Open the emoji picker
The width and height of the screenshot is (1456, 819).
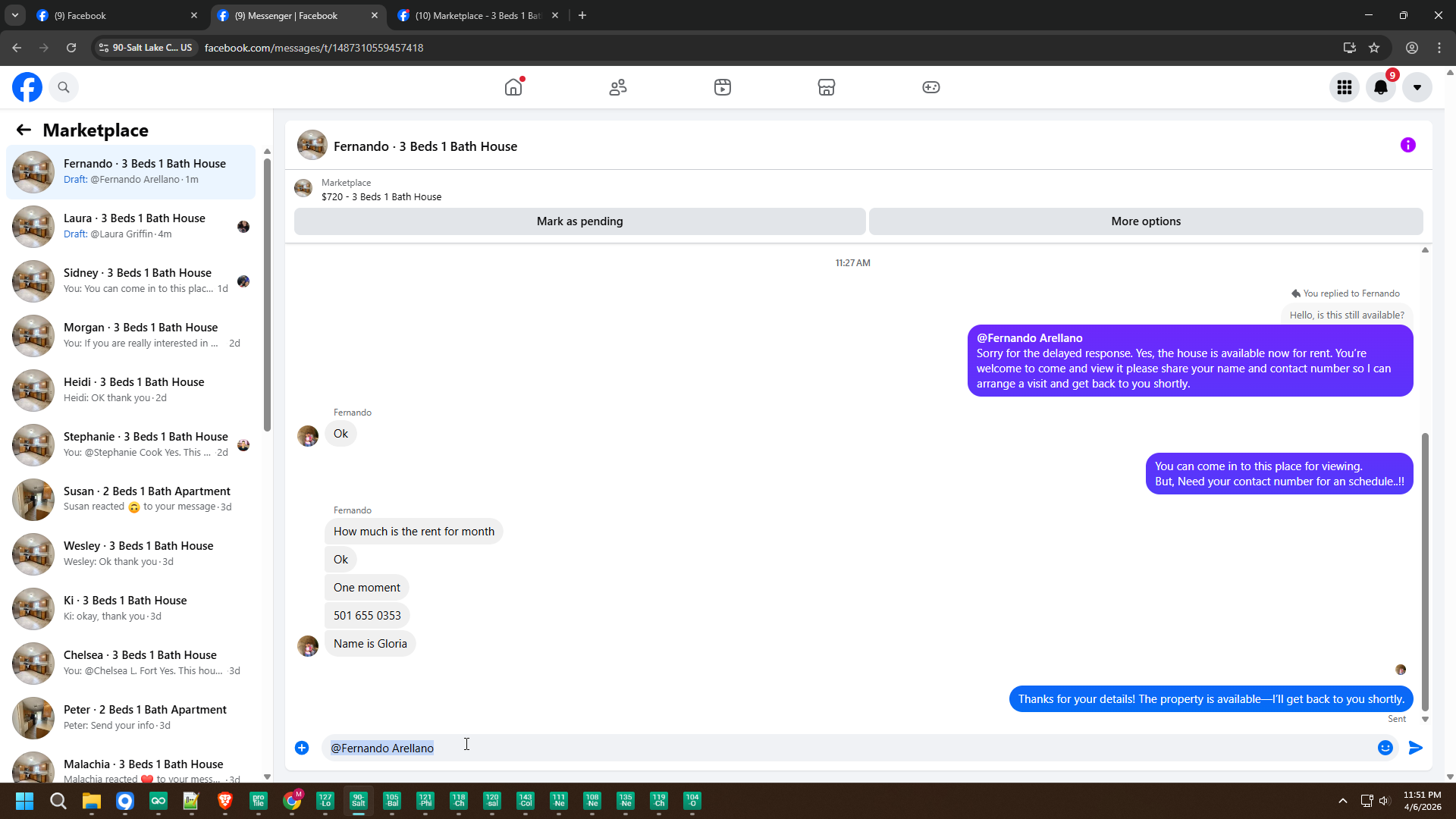coord(1385,748)
